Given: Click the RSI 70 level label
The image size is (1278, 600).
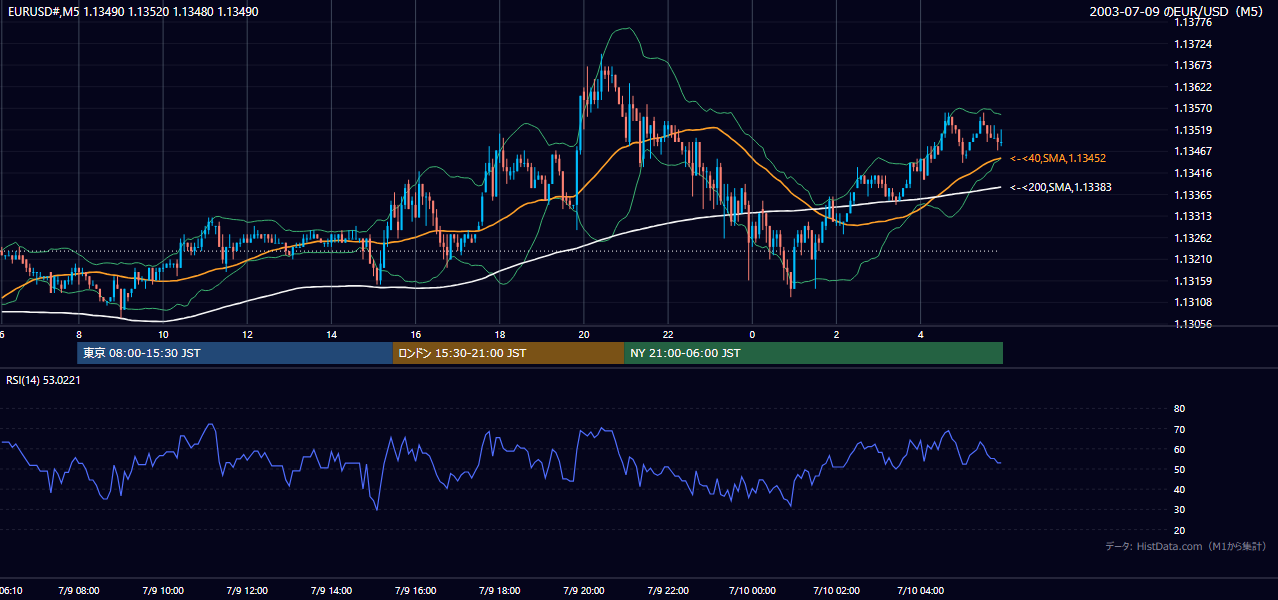Looking at the screenshot, I should [1179, 429].
